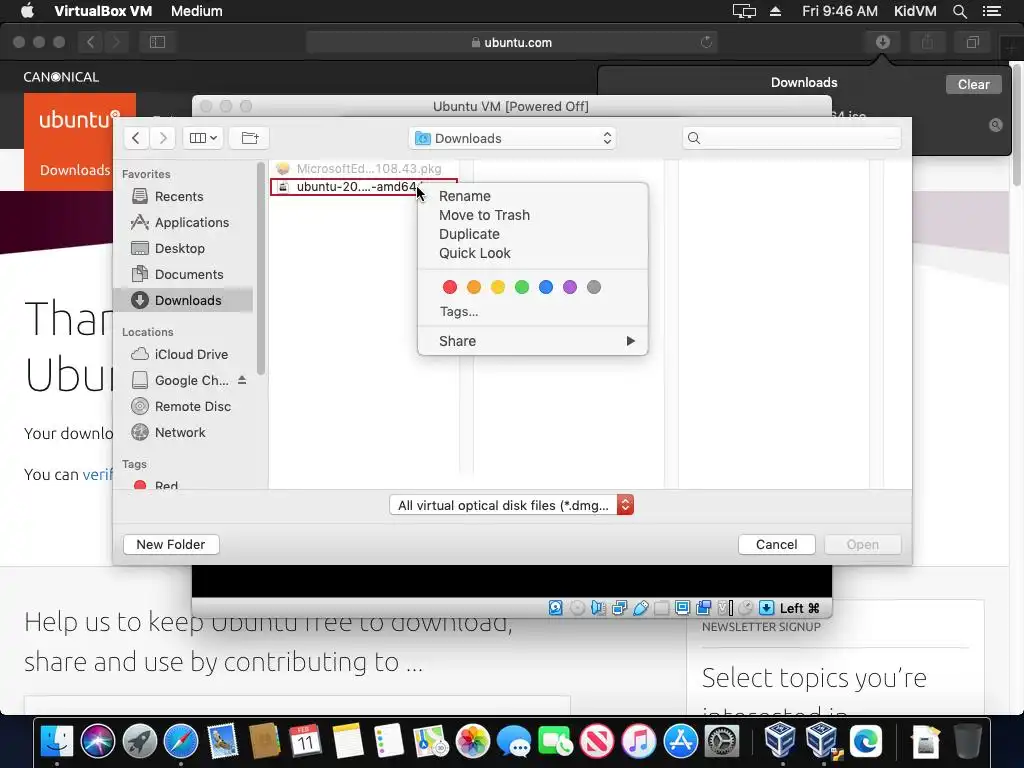Select Downloads in the sidebar

click(183, 300)
